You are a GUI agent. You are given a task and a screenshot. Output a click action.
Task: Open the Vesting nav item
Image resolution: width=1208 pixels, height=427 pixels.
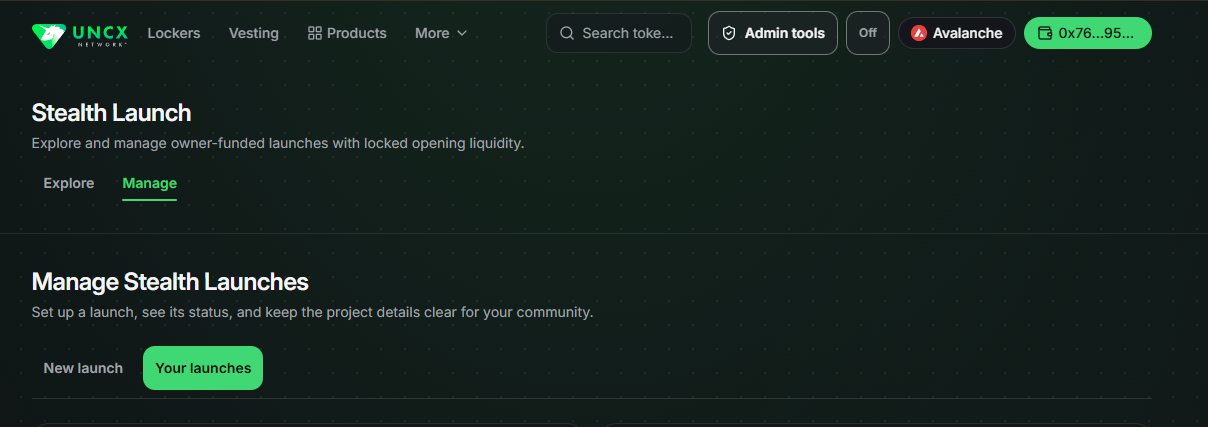click(254, 33)
